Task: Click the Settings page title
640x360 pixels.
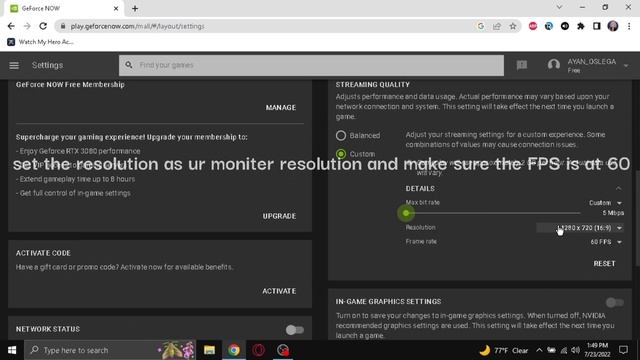Action: (47, 65)
